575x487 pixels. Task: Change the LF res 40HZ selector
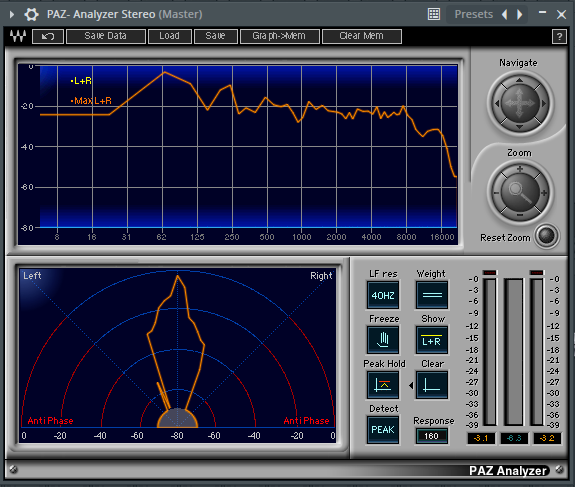[383, 295]
